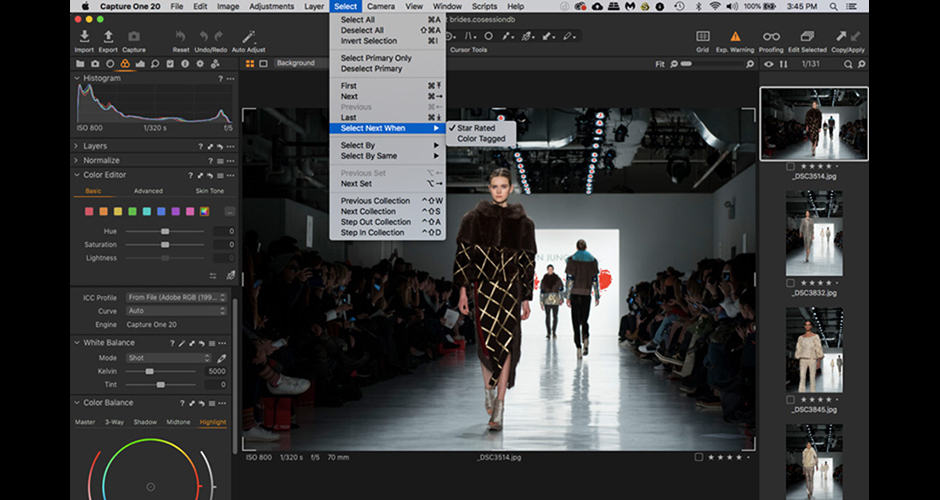940x500 pixels.
Task: Select the red color swatch in Color Editor
Action: tap(89, 211)
